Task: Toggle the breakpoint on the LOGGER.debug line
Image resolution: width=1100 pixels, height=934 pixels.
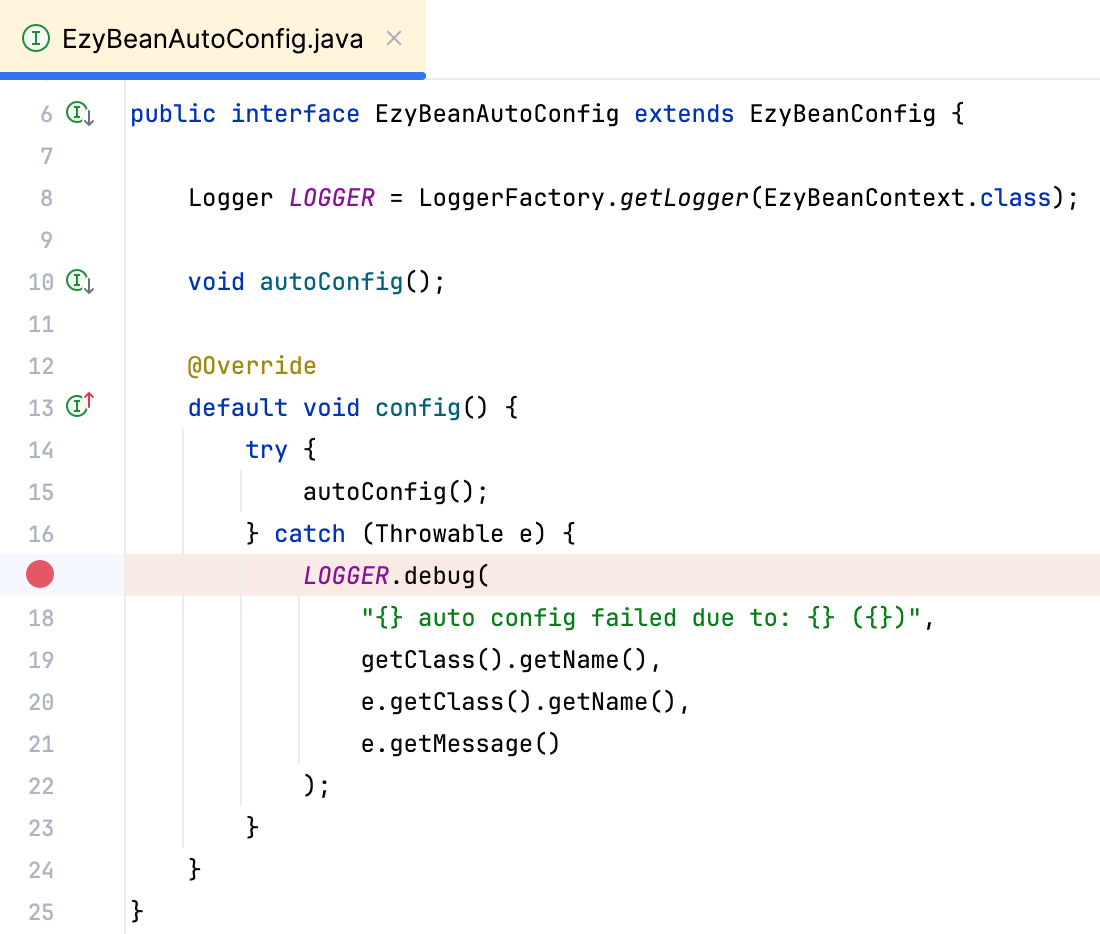Action: tap(39, 574)
